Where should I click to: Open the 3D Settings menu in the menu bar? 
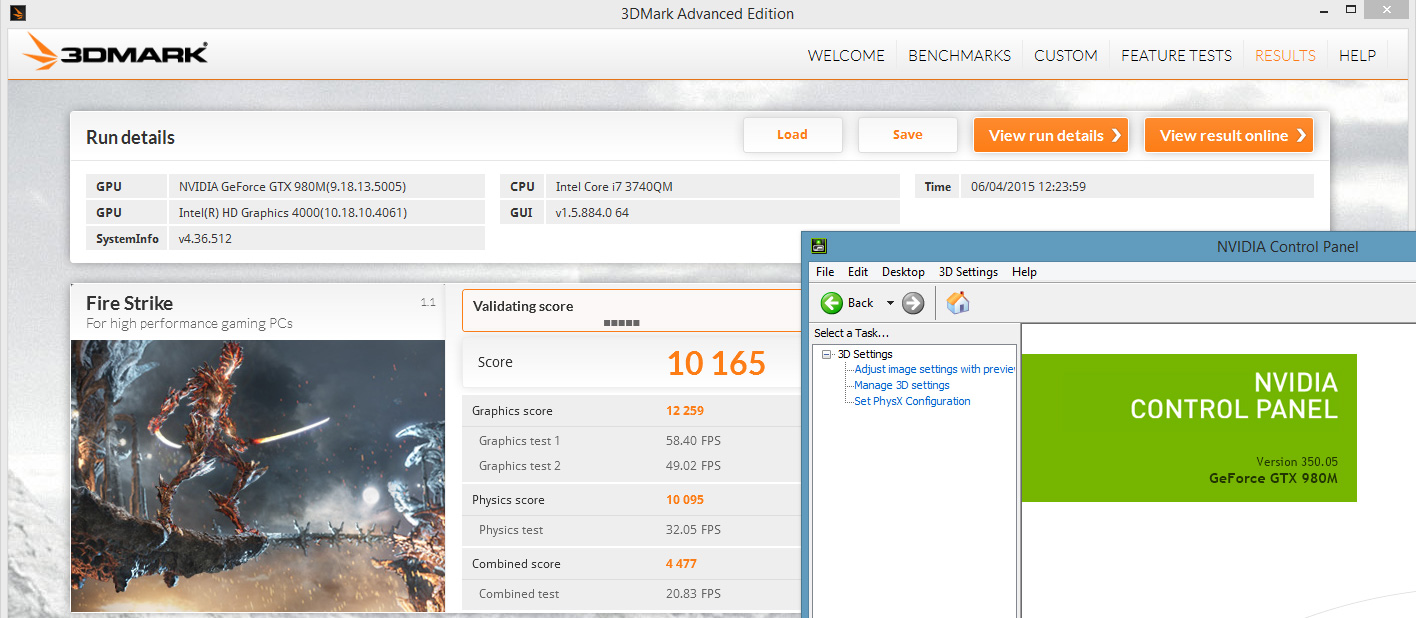coord(968,272)
